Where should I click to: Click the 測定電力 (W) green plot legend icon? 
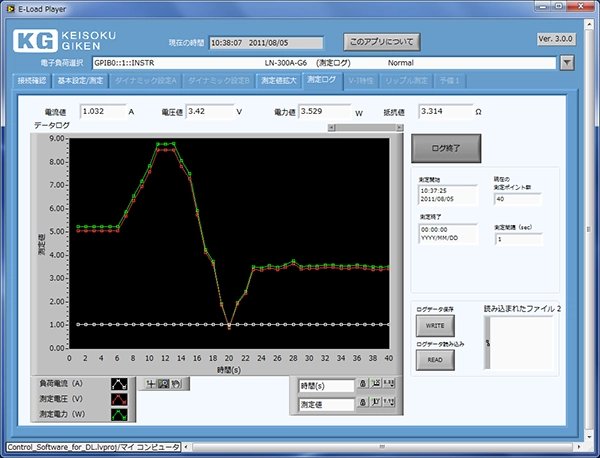pos(118,413)
